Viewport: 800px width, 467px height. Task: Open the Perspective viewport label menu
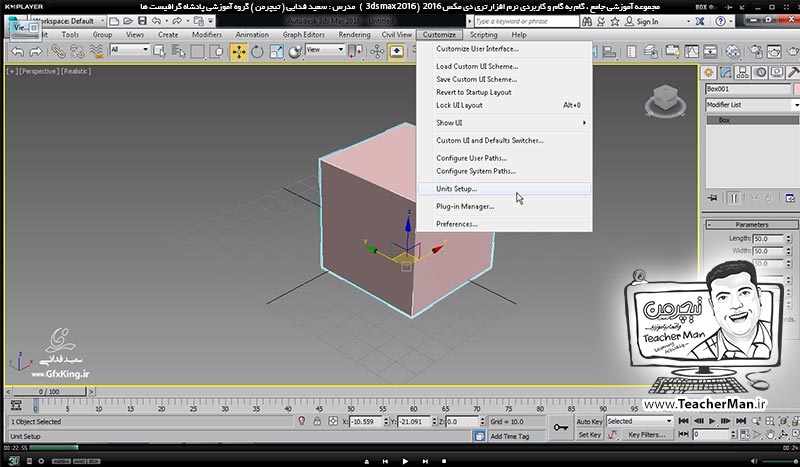(x=39, y=71)
